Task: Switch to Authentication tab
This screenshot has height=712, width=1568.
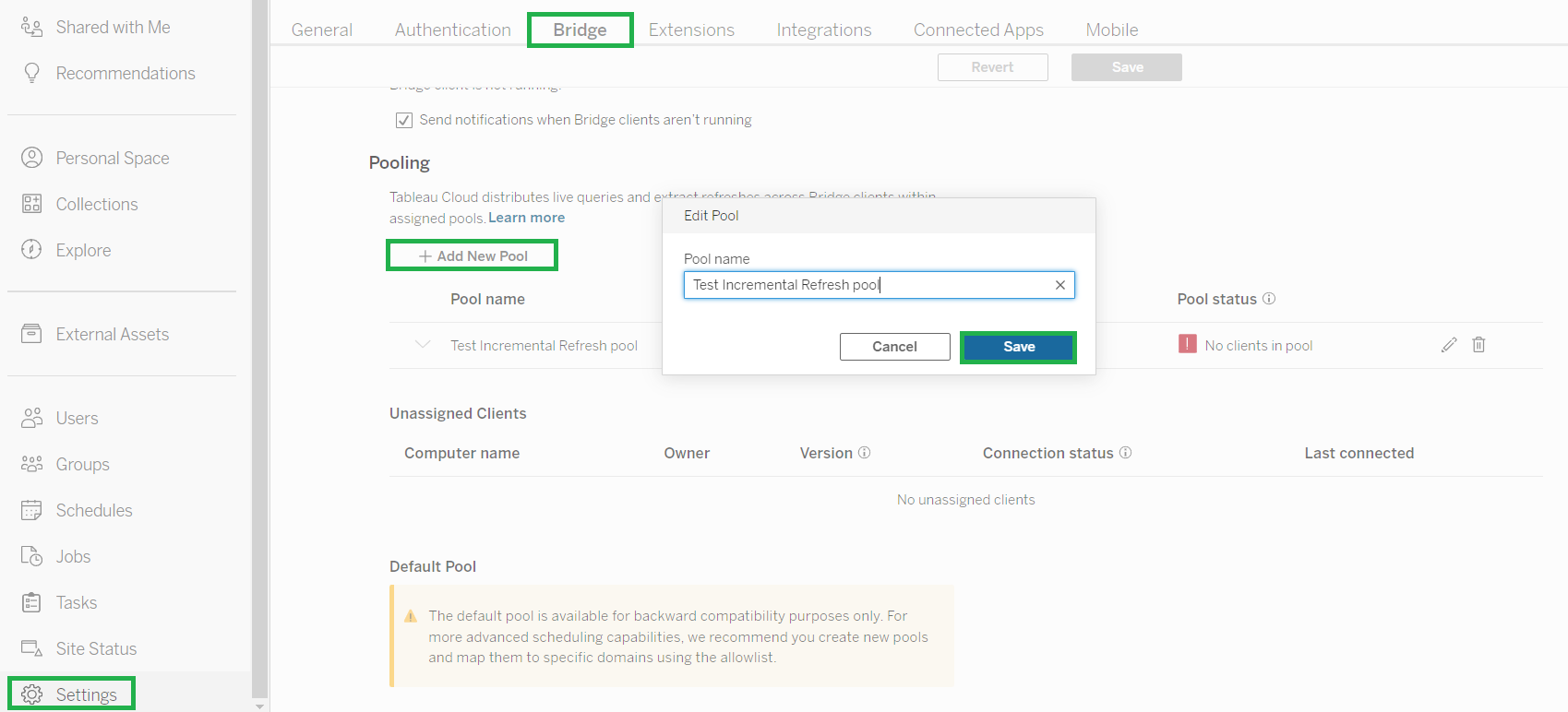Action: pos(453,30)
